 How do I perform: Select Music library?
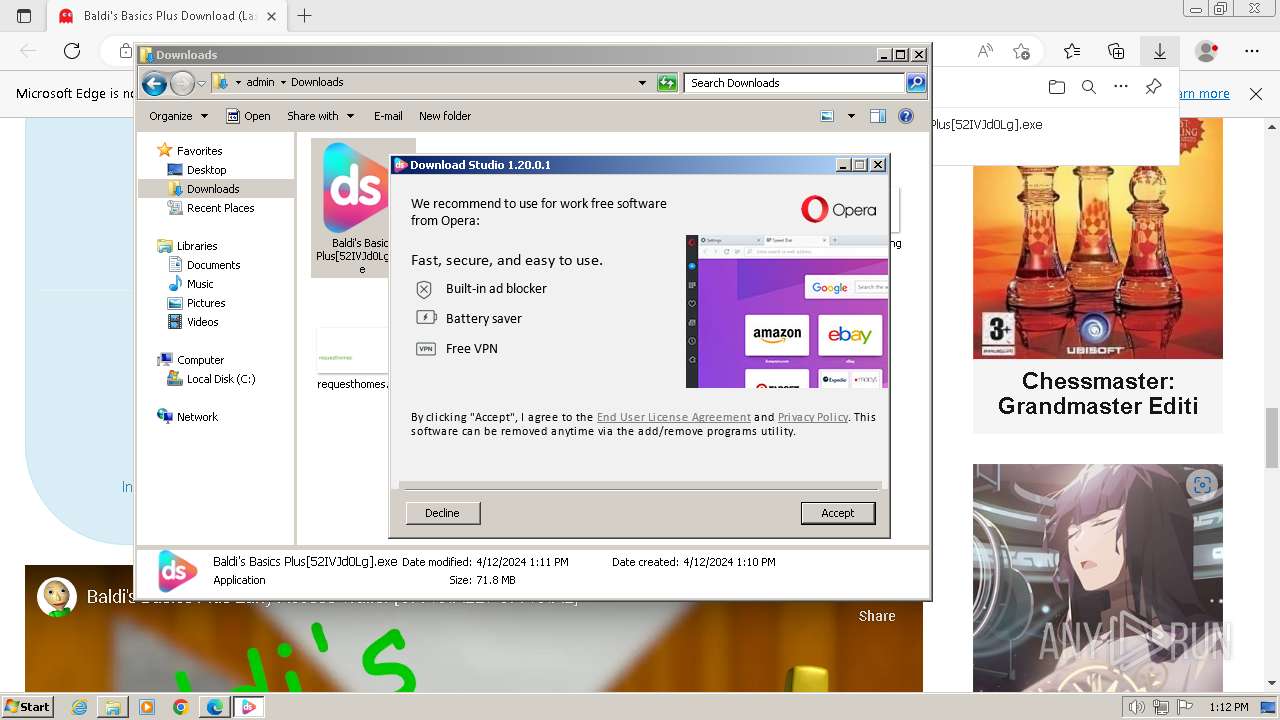pos(200,284)
